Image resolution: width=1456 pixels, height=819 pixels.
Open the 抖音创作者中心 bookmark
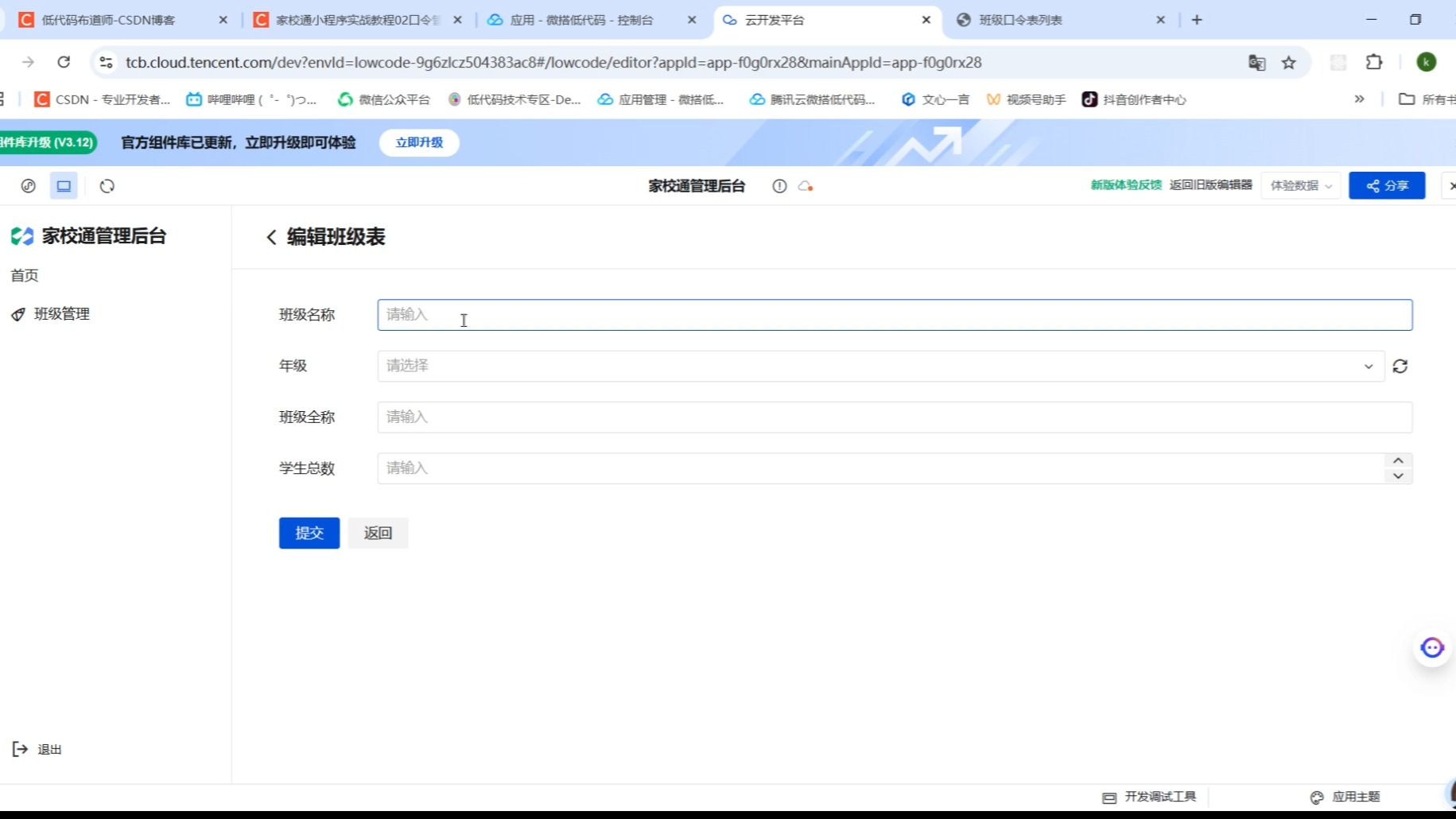(1134, 99)
